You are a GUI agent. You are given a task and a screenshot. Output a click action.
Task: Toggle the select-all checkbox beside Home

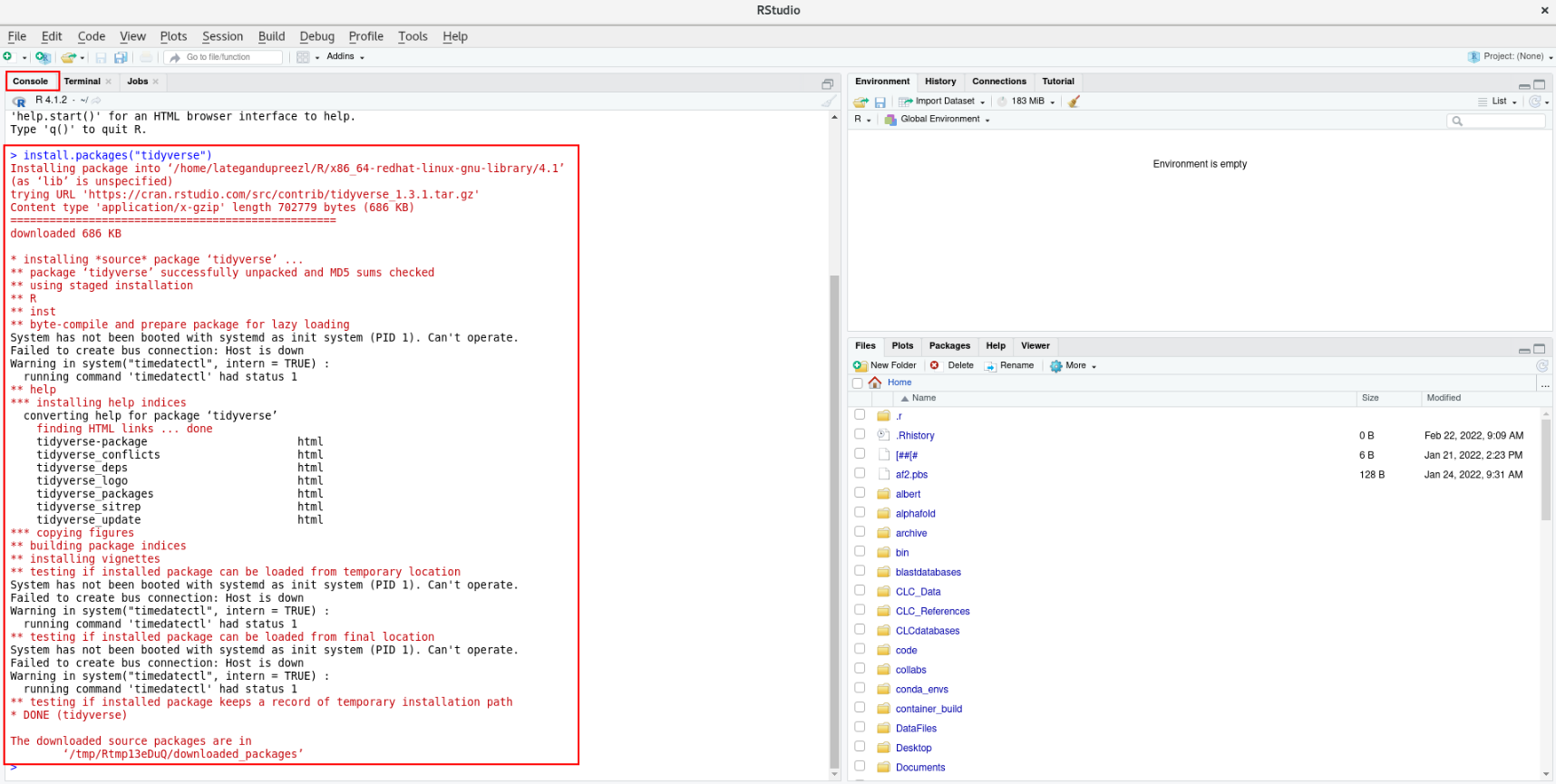click(x=858, y=383)
